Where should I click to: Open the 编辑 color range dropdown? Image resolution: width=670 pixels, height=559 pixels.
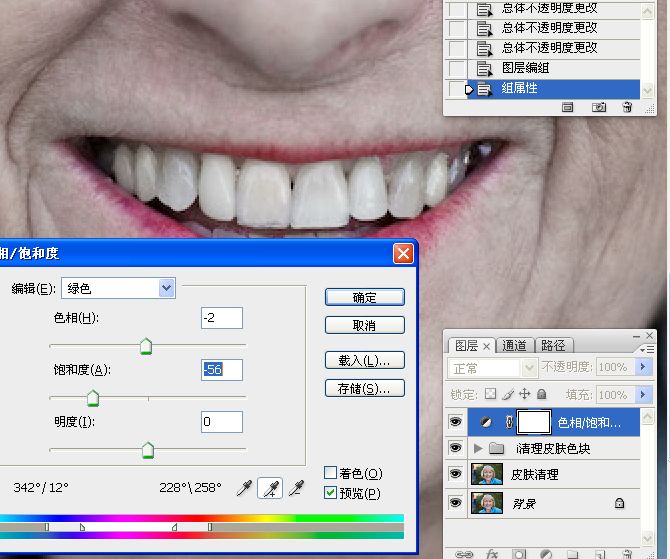(x=167, y=288)
